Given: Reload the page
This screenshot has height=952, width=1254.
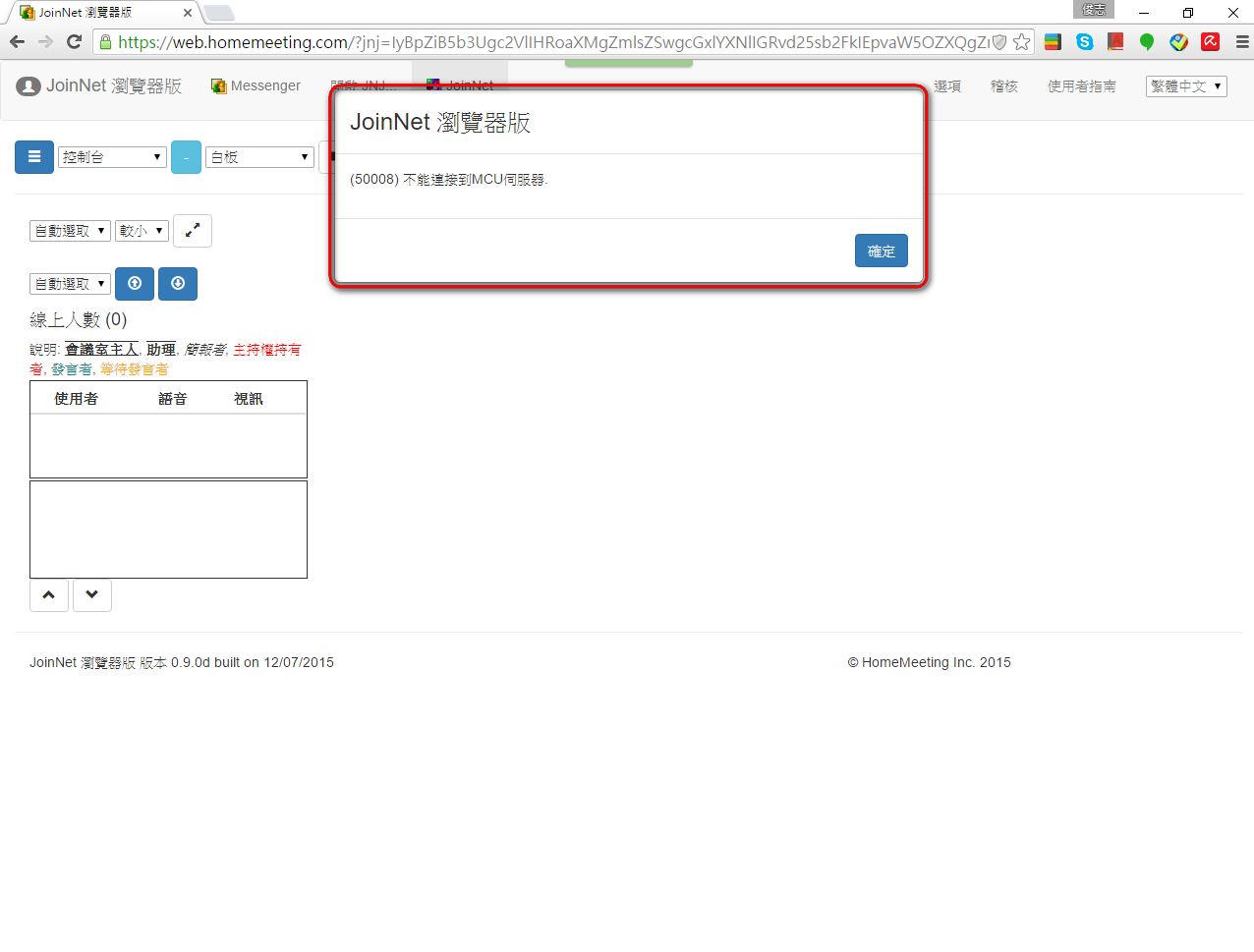Looking at the screenshot, I should click(74, 41).
